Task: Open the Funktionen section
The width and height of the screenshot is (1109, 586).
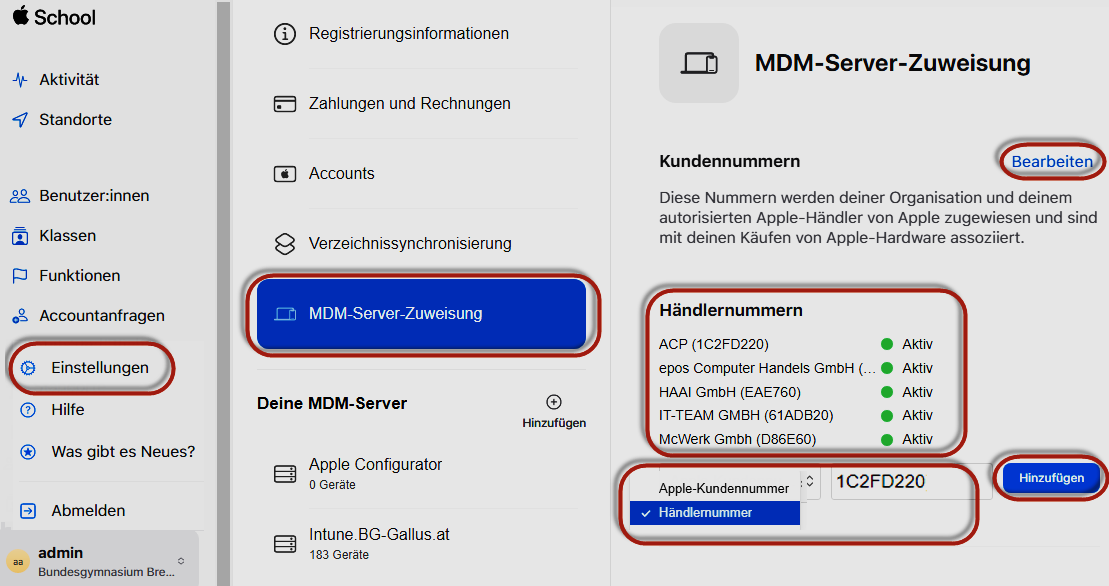Action: [78, 275]
